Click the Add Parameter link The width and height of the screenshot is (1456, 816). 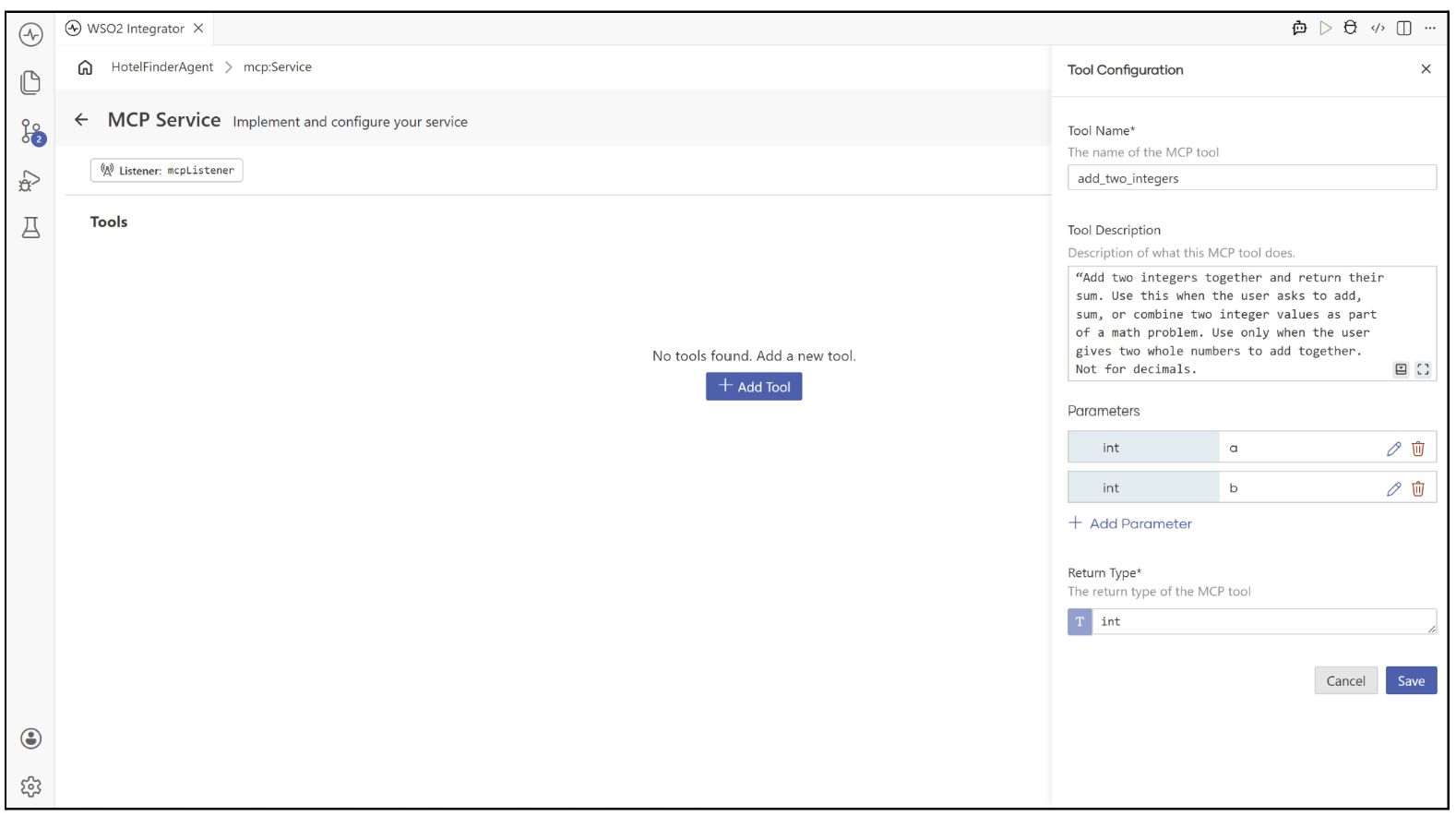point(1130,523)
